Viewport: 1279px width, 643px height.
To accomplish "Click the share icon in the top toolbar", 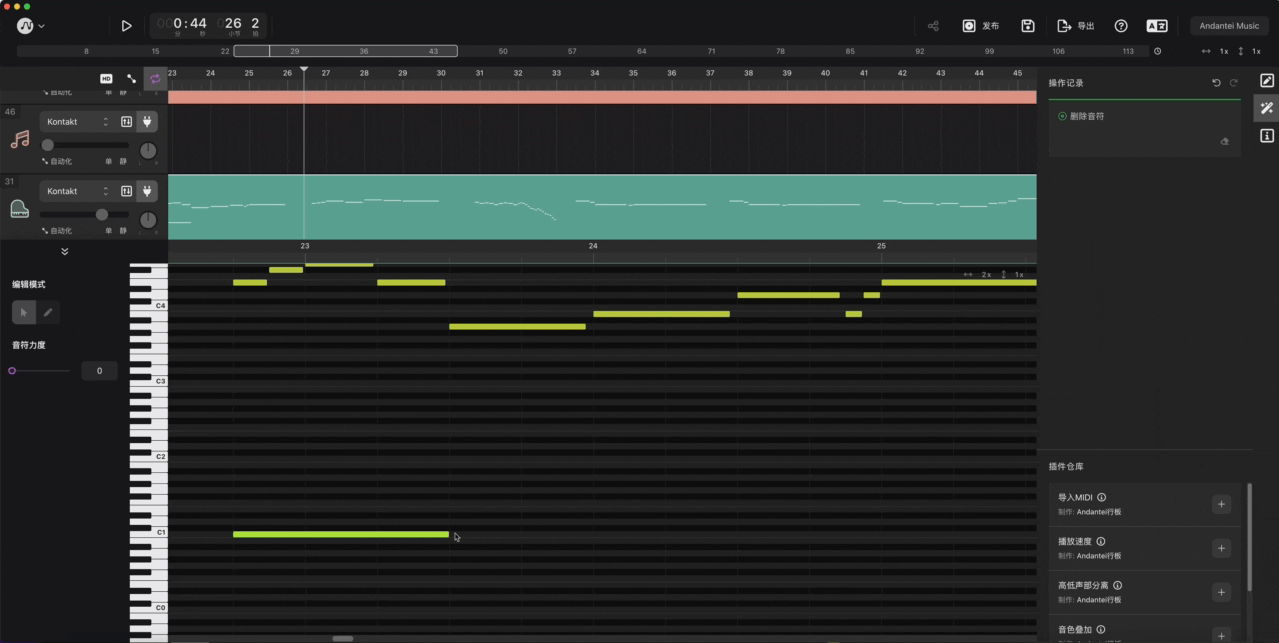I will (933, 25).
